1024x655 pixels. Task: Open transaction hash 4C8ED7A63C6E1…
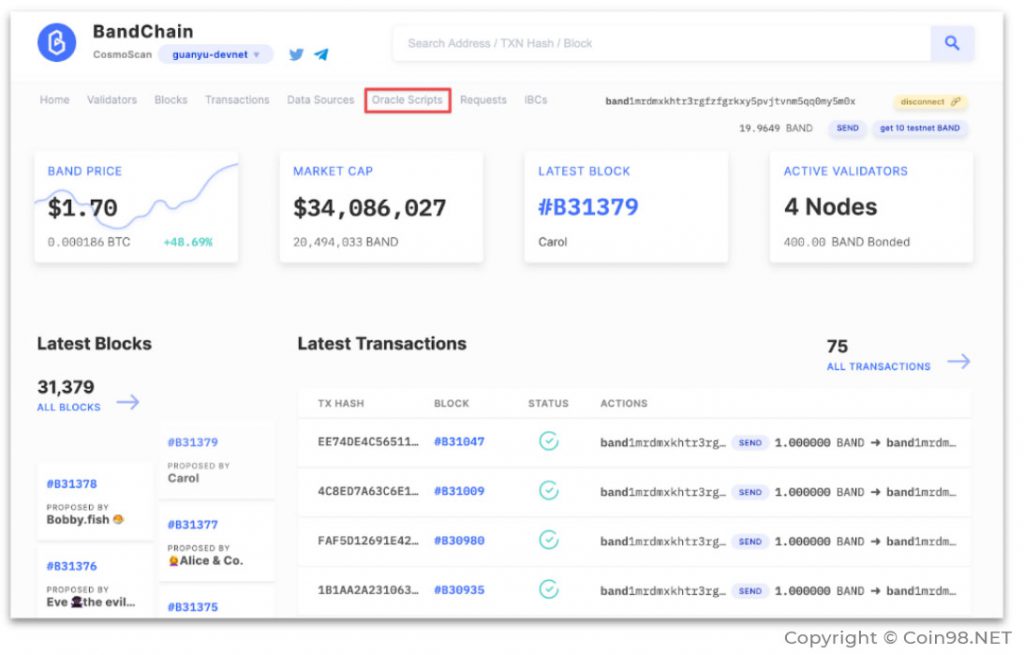(x=368, y=491)
